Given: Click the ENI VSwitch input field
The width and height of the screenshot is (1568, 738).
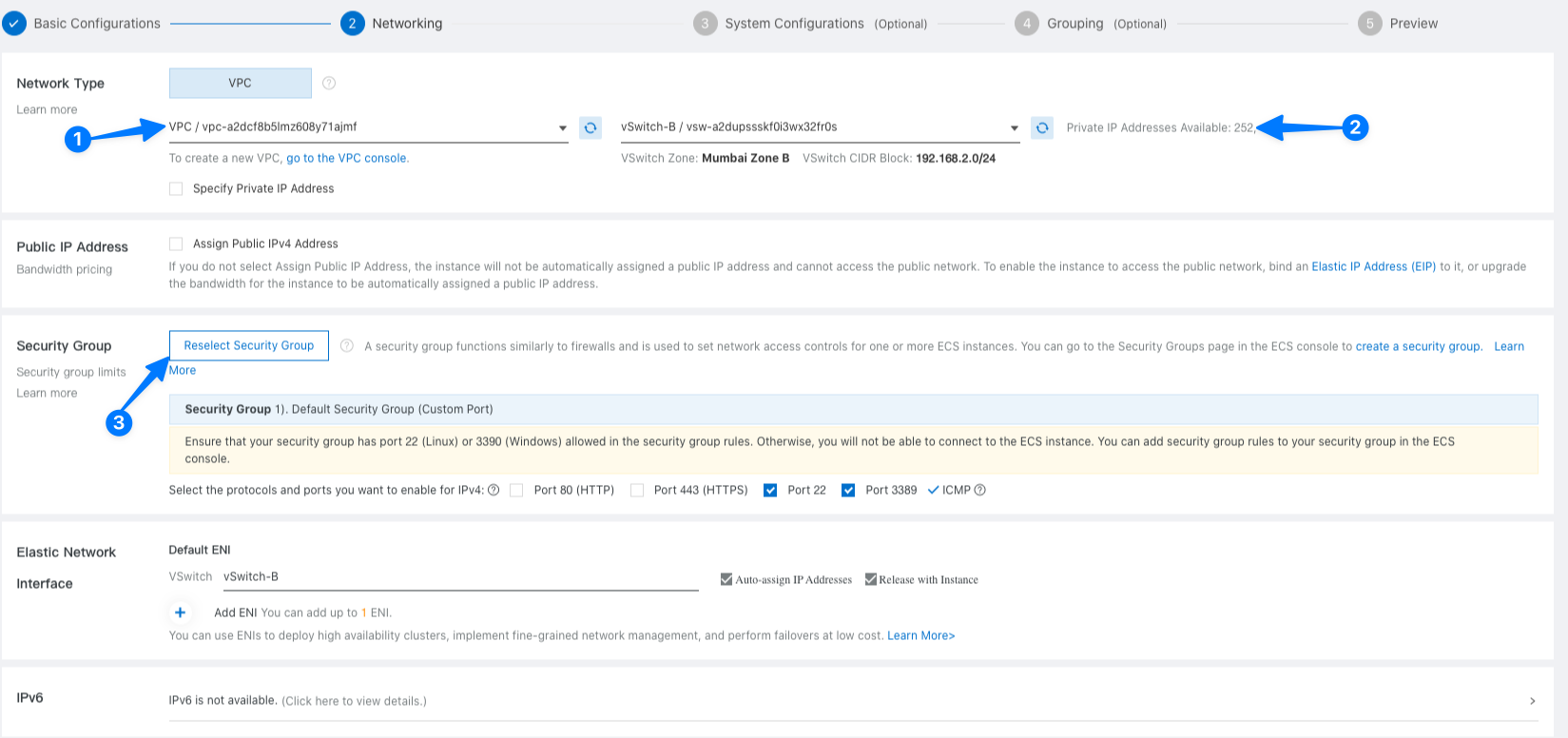Looking at the screenshot, I should tap(460, 577).
